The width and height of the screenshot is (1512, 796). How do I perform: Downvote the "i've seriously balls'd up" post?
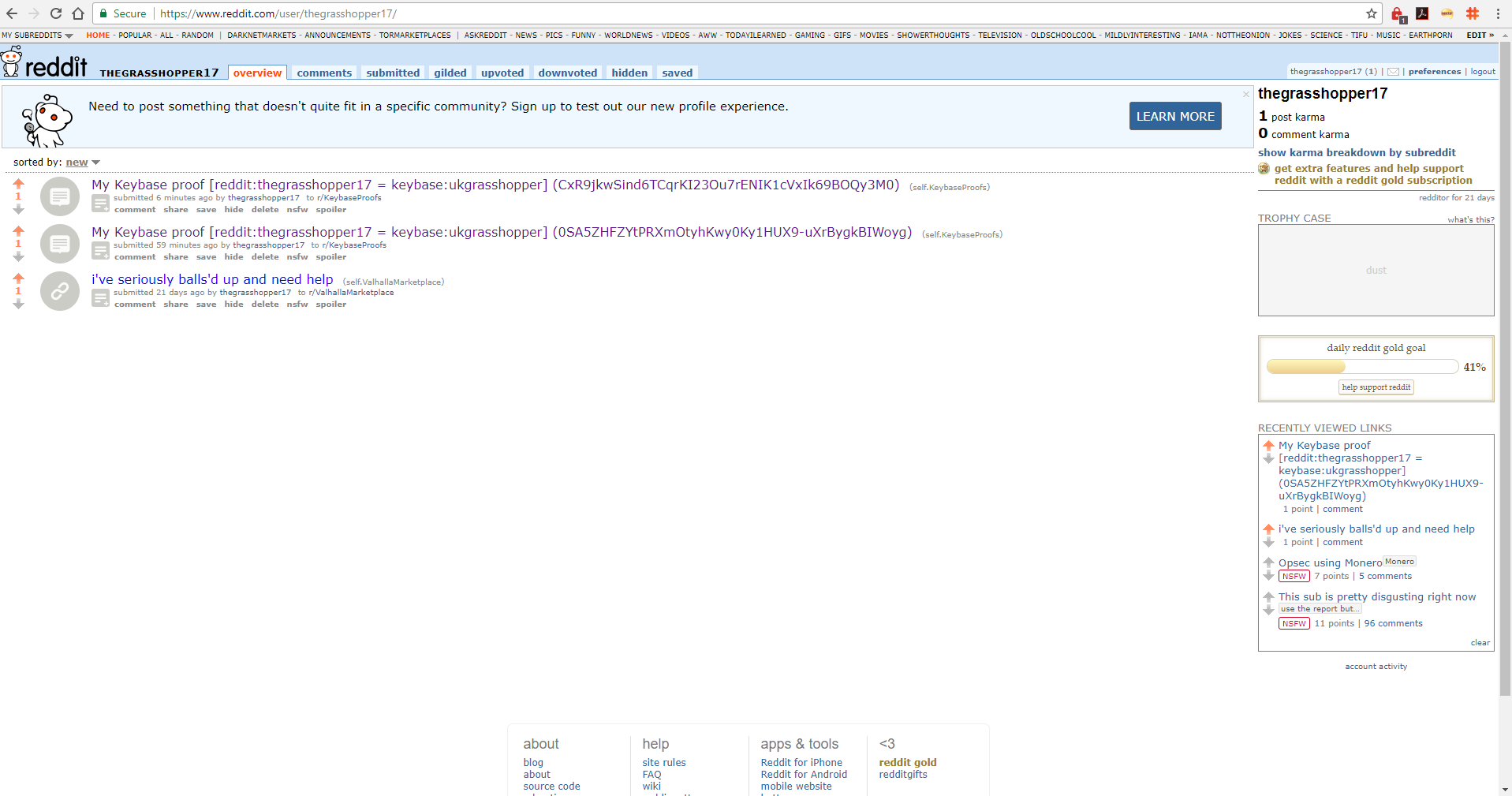coord(19,305)
